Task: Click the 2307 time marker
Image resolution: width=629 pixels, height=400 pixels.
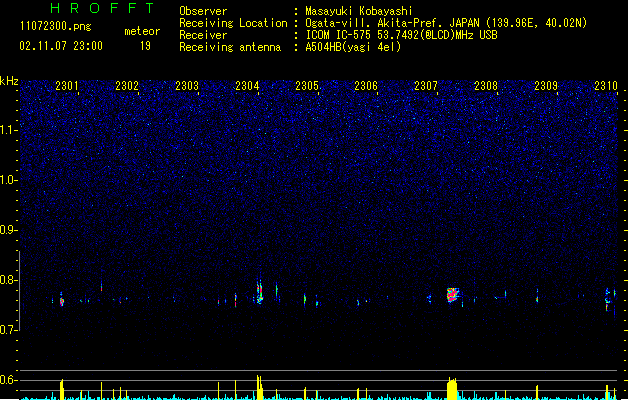Action: pos(426,86)
